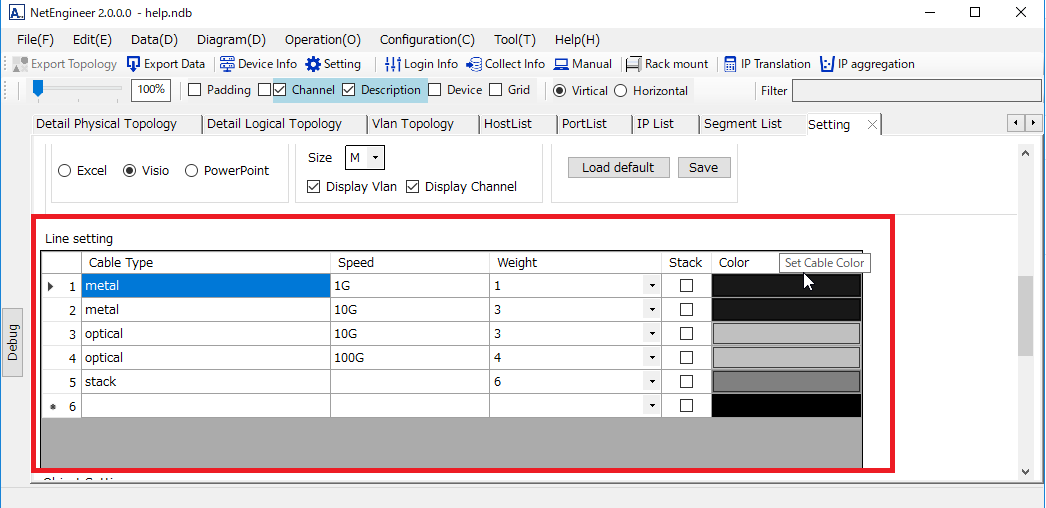
Task: Click the Load default button
Action: [x=618, y=167]
